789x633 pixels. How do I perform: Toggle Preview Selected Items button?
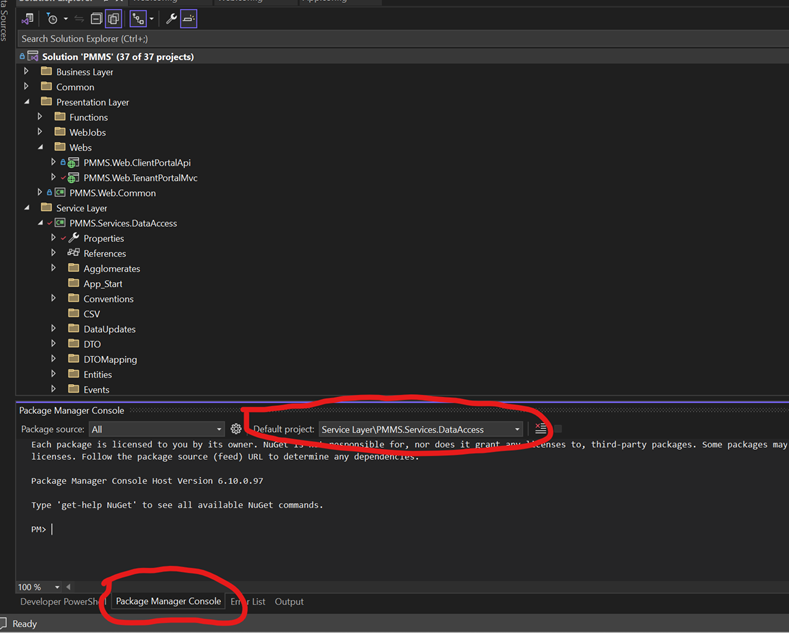coord(189,19)
